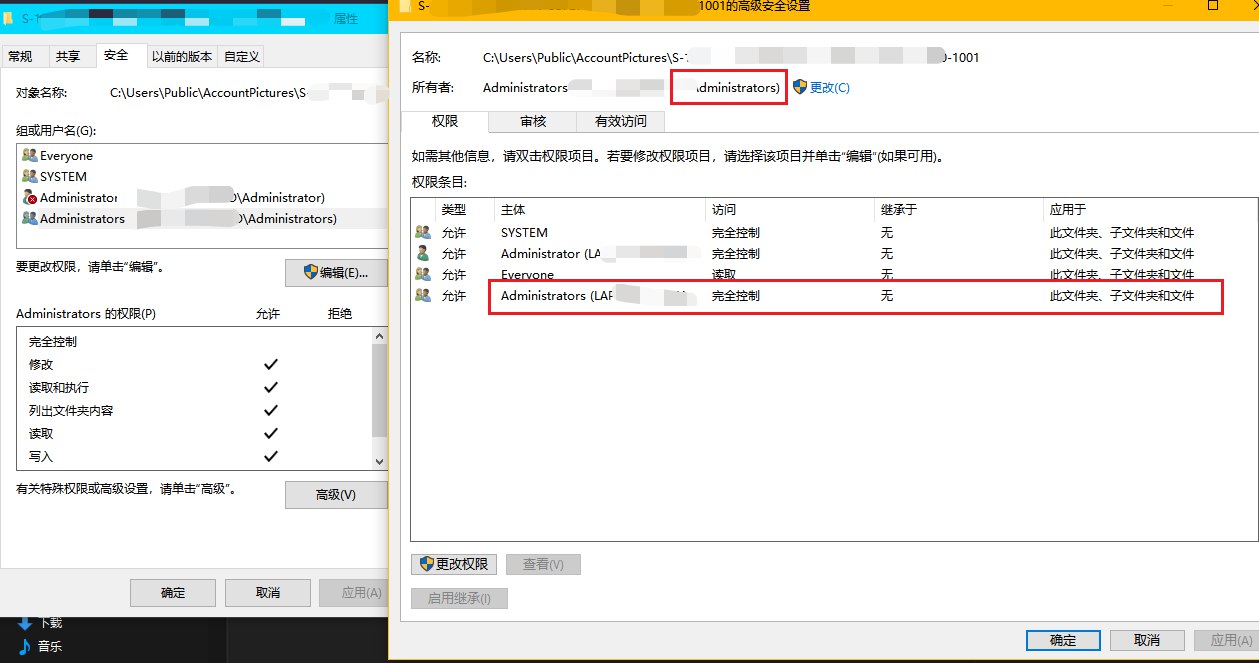The image size is (1259, 663).
Task: Switch to the 自定义 tab
Action: (241, 57)
